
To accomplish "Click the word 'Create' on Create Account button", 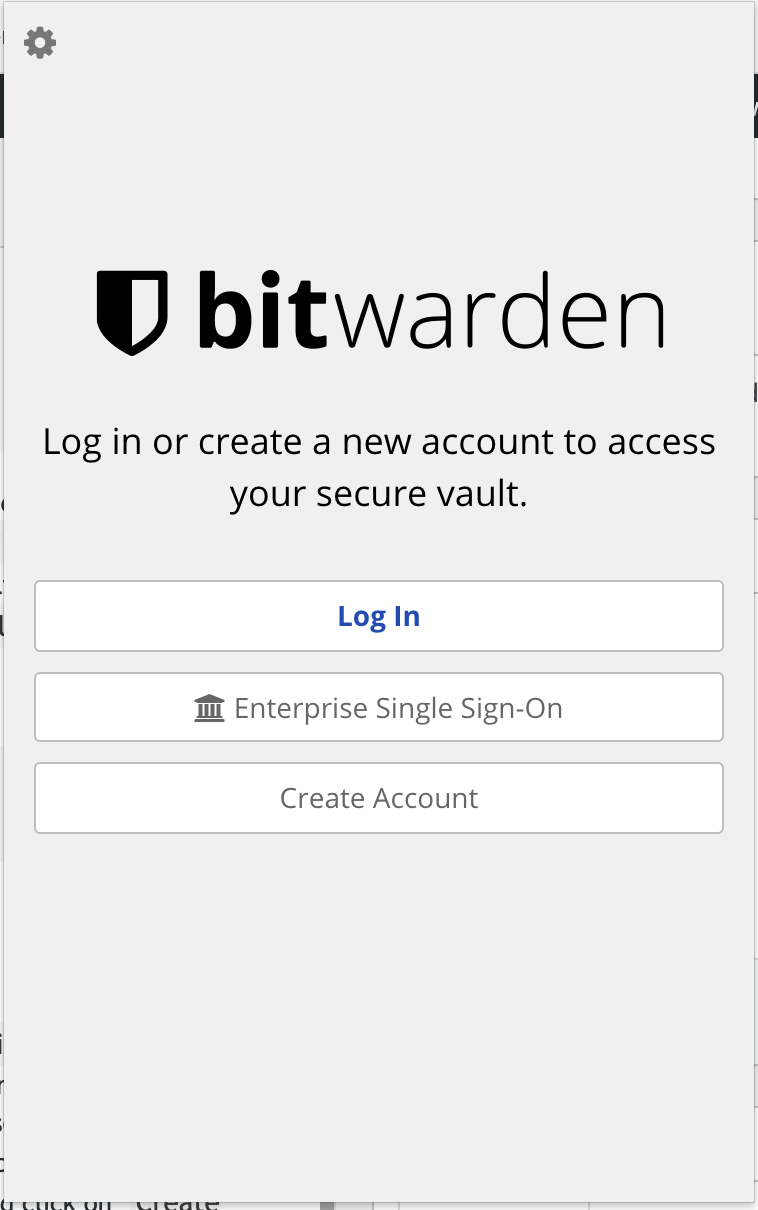I will [322, 798].
